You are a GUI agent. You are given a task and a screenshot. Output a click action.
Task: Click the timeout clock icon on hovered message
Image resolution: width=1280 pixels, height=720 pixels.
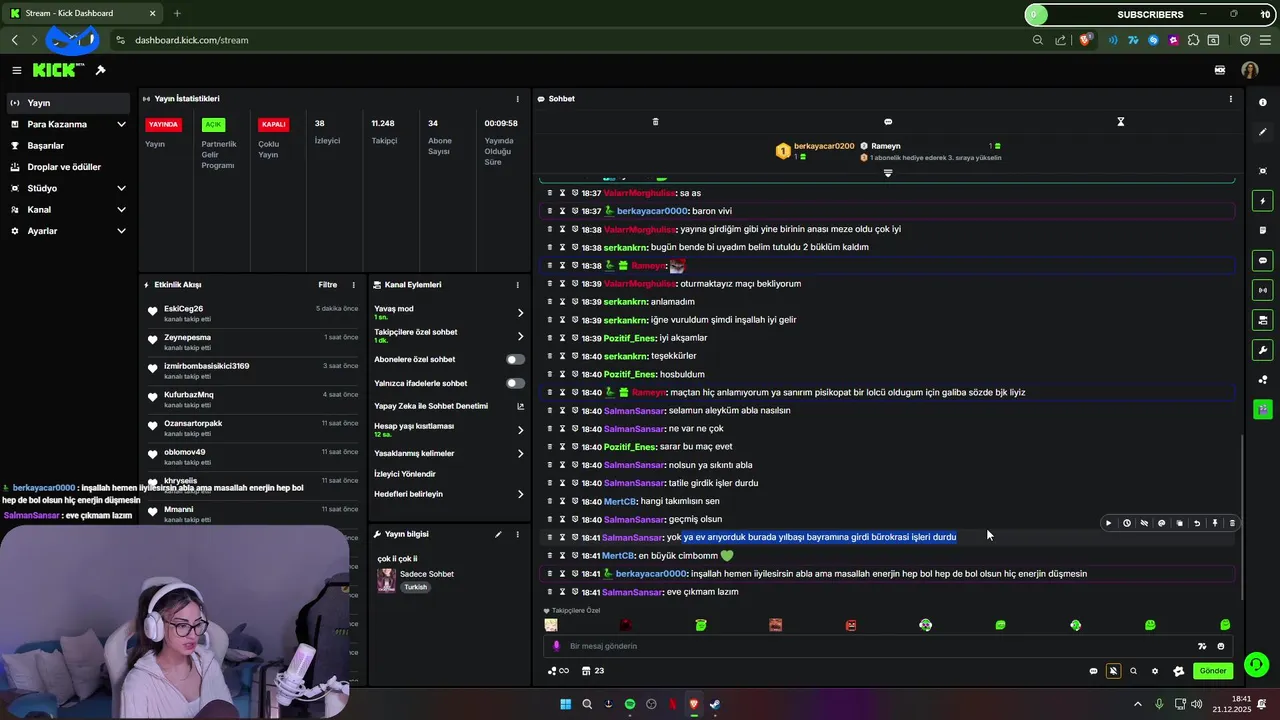(1126, 523)
